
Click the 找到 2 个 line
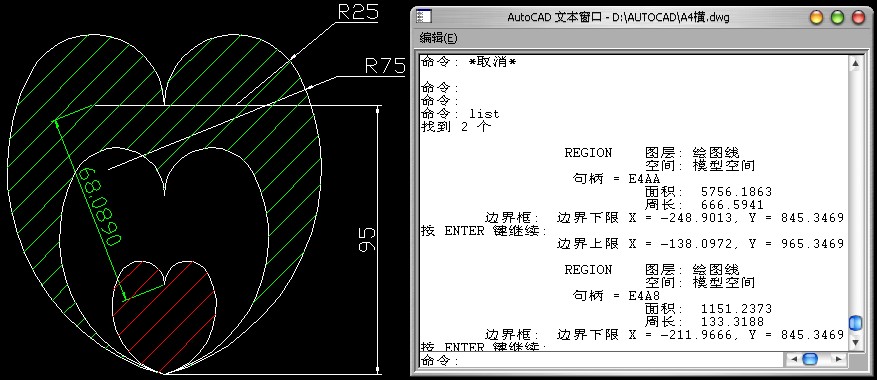coord(456,127)
